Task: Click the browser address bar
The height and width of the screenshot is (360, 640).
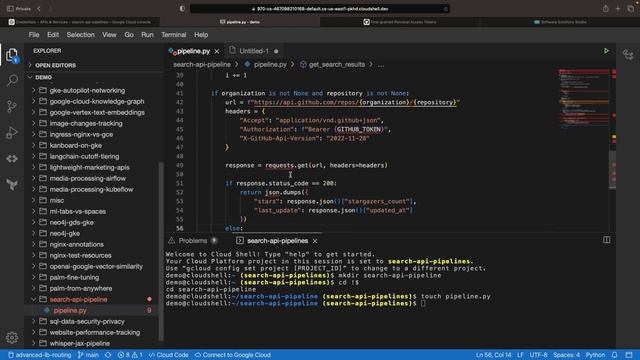Action: [x=320, y=9]
